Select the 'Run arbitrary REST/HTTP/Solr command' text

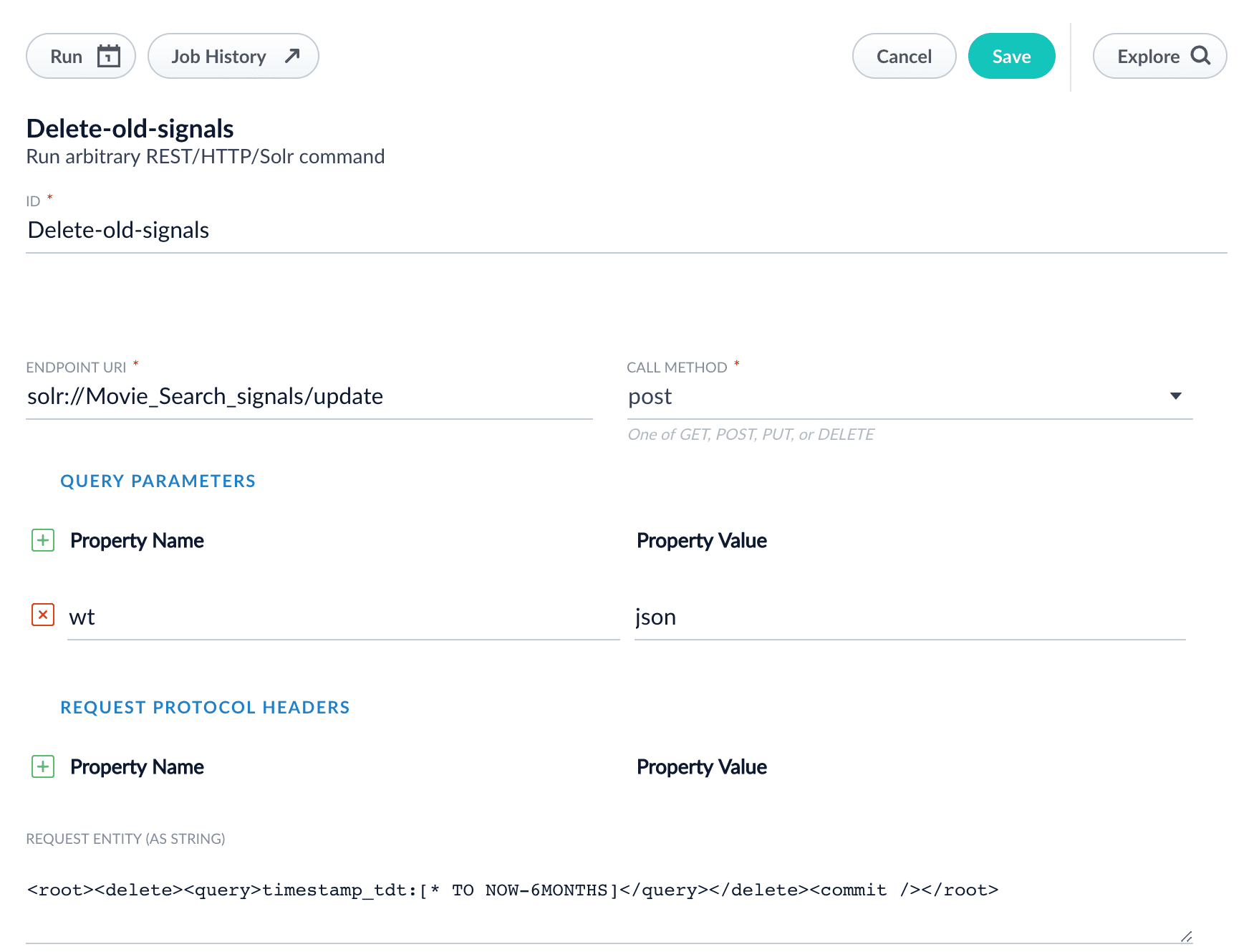coord(206,157)
